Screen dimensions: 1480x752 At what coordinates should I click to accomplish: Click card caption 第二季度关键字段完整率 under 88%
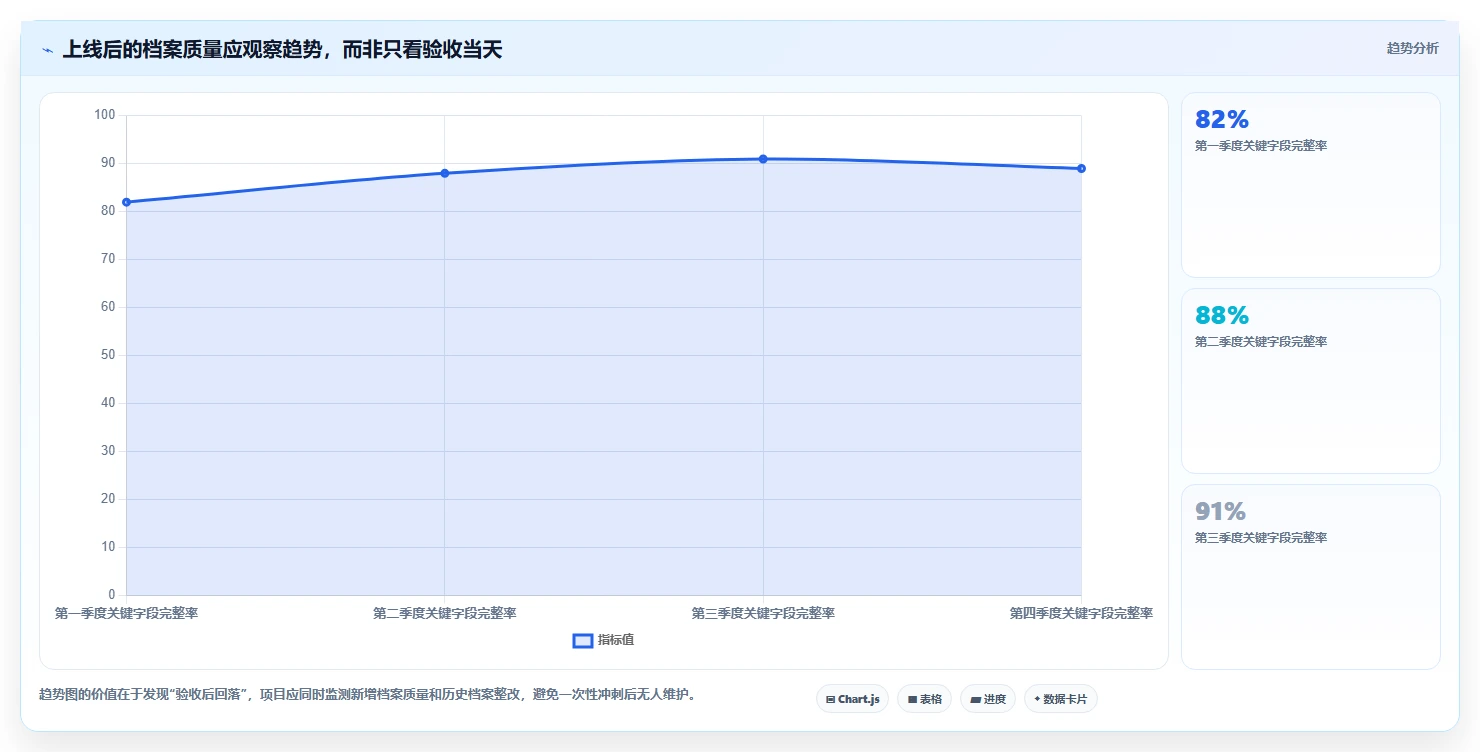1261,342
